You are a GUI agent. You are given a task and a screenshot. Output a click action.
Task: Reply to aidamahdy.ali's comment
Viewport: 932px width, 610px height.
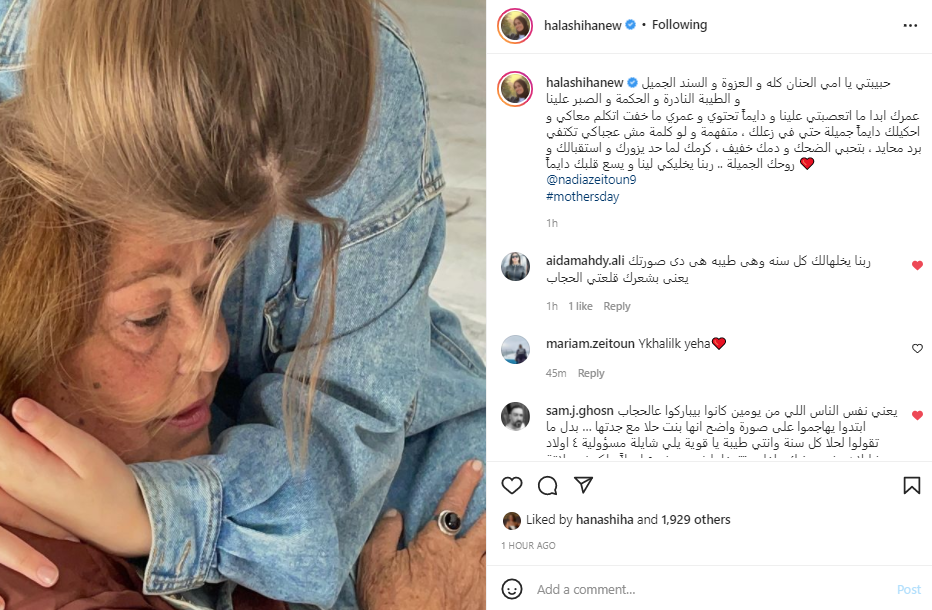coord(616,306)
